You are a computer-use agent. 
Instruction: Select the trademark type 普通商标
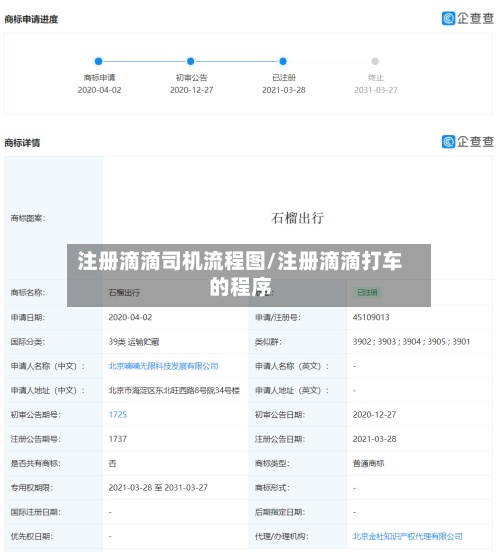(369, 463)
